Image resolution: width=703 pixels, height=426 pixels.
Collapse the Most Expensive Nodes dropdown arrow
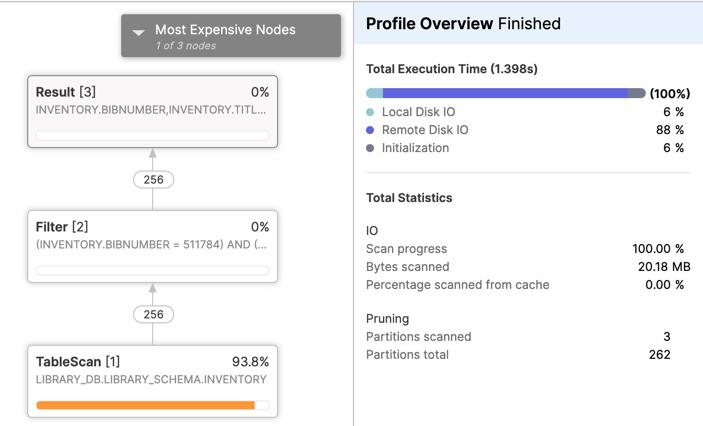click(139, 32)
